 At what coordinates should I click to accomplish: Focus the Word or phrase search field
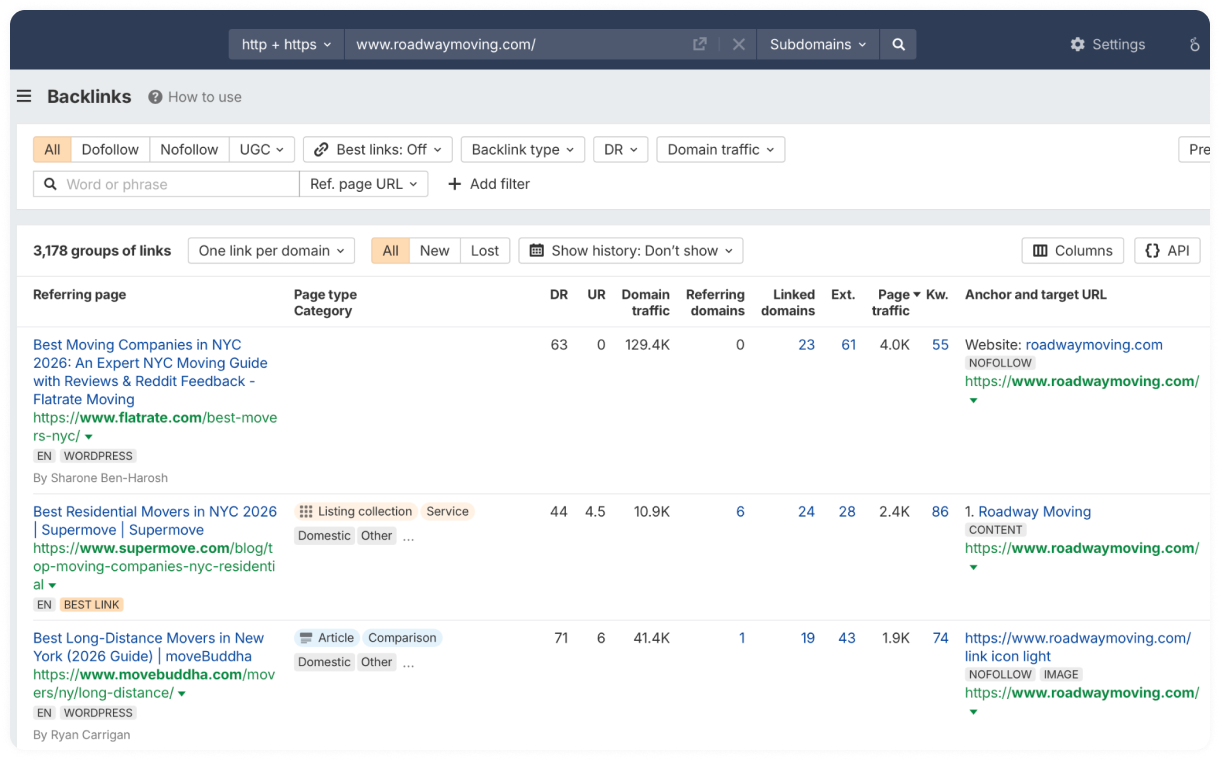click(166, 184)
